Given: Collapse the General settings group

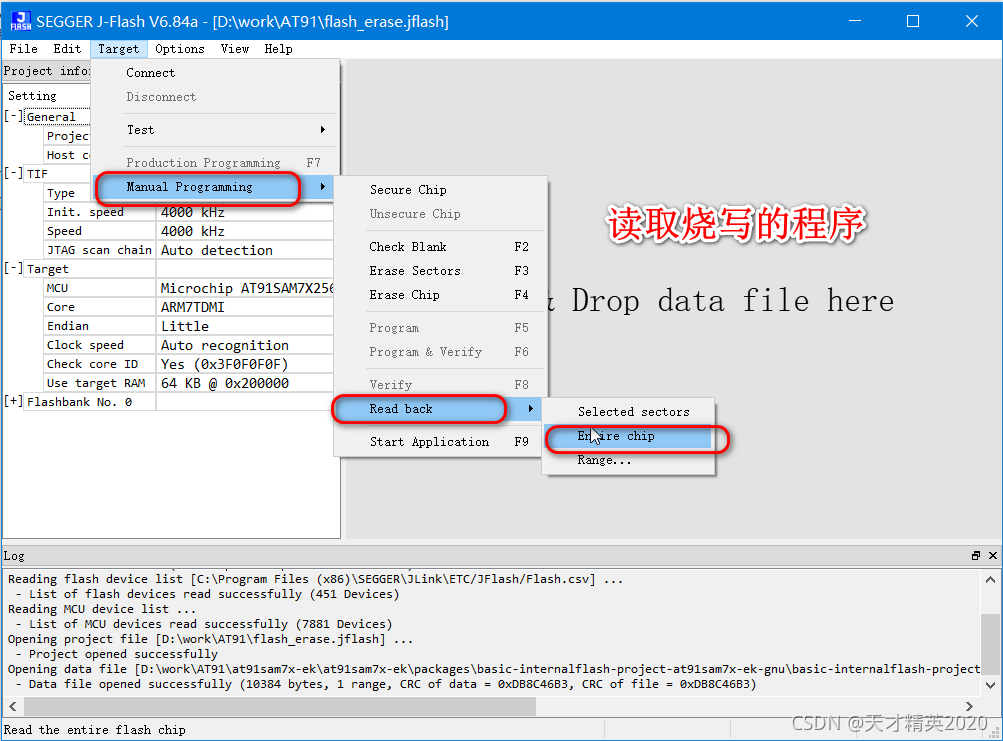Looking at the screenshot, I should [13, 116].
